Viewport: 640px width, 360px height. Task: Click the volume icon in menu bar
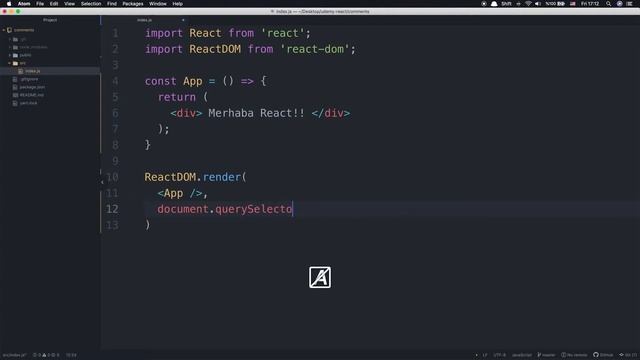538,4
